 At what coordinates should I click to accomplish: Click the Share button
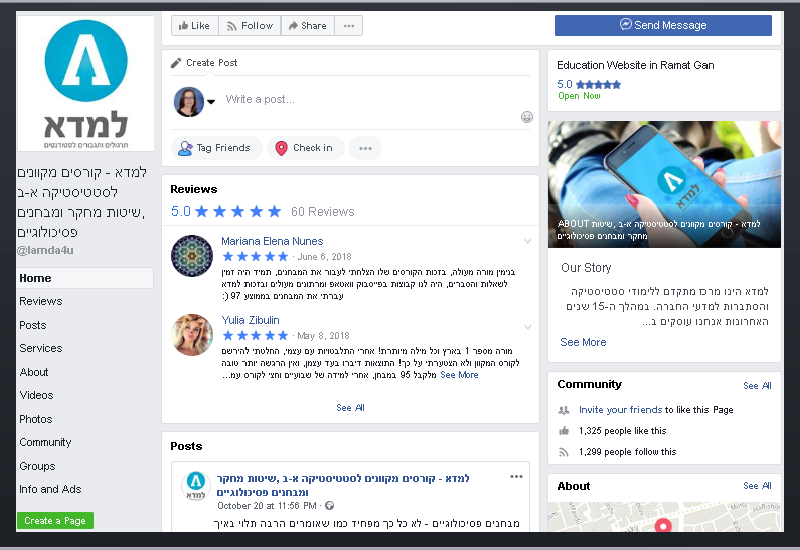[308, 26]
